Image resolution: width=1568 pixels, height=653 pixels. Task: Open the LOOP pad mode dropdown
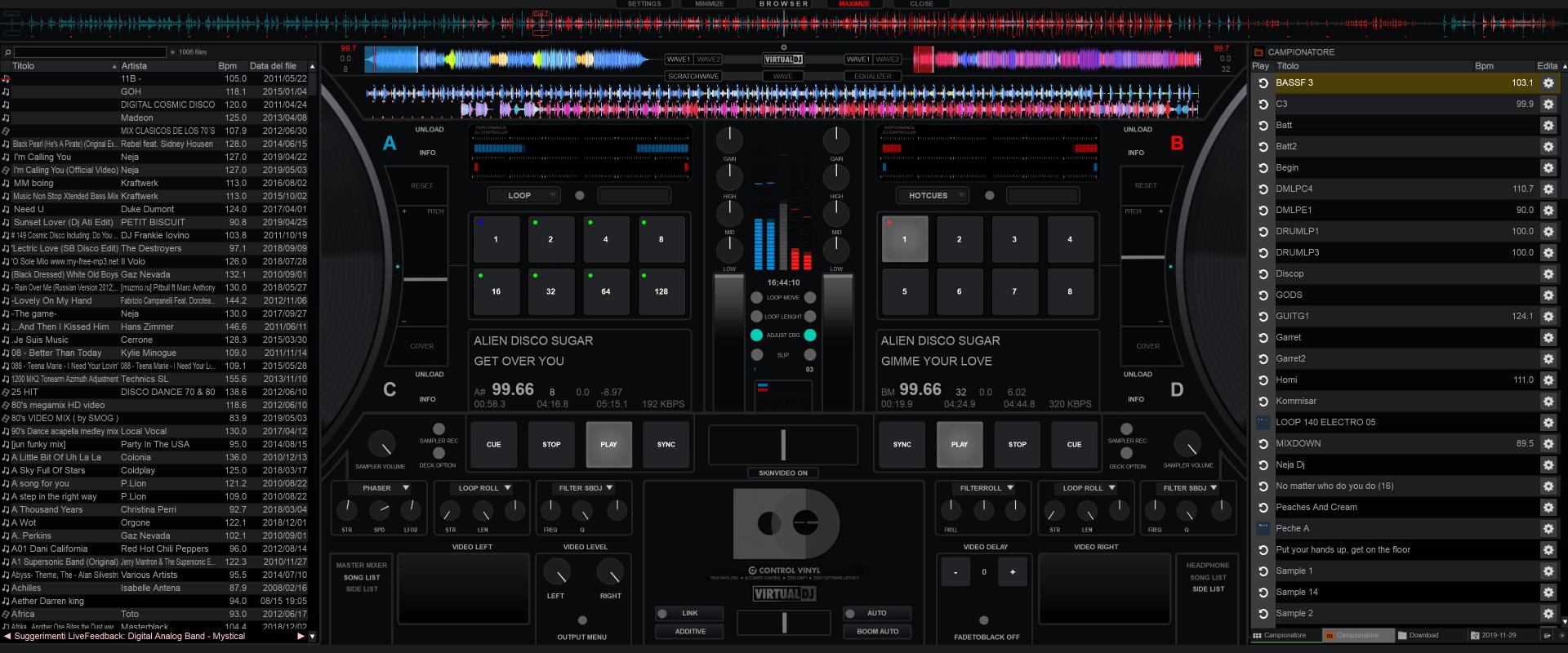pos(523,196)
